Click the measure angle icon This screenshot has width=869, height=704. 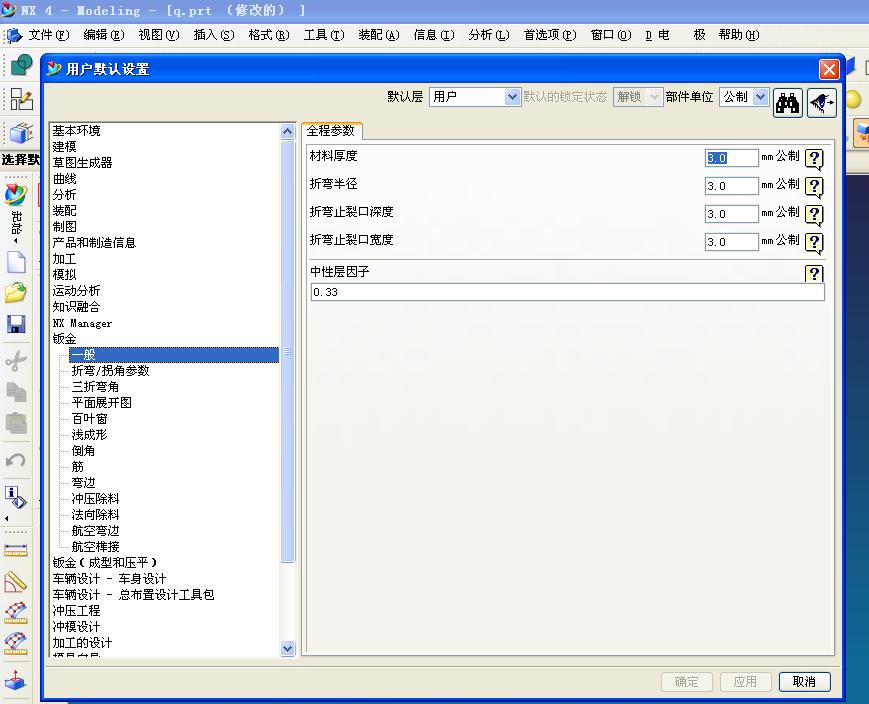[x=16, y=582]
